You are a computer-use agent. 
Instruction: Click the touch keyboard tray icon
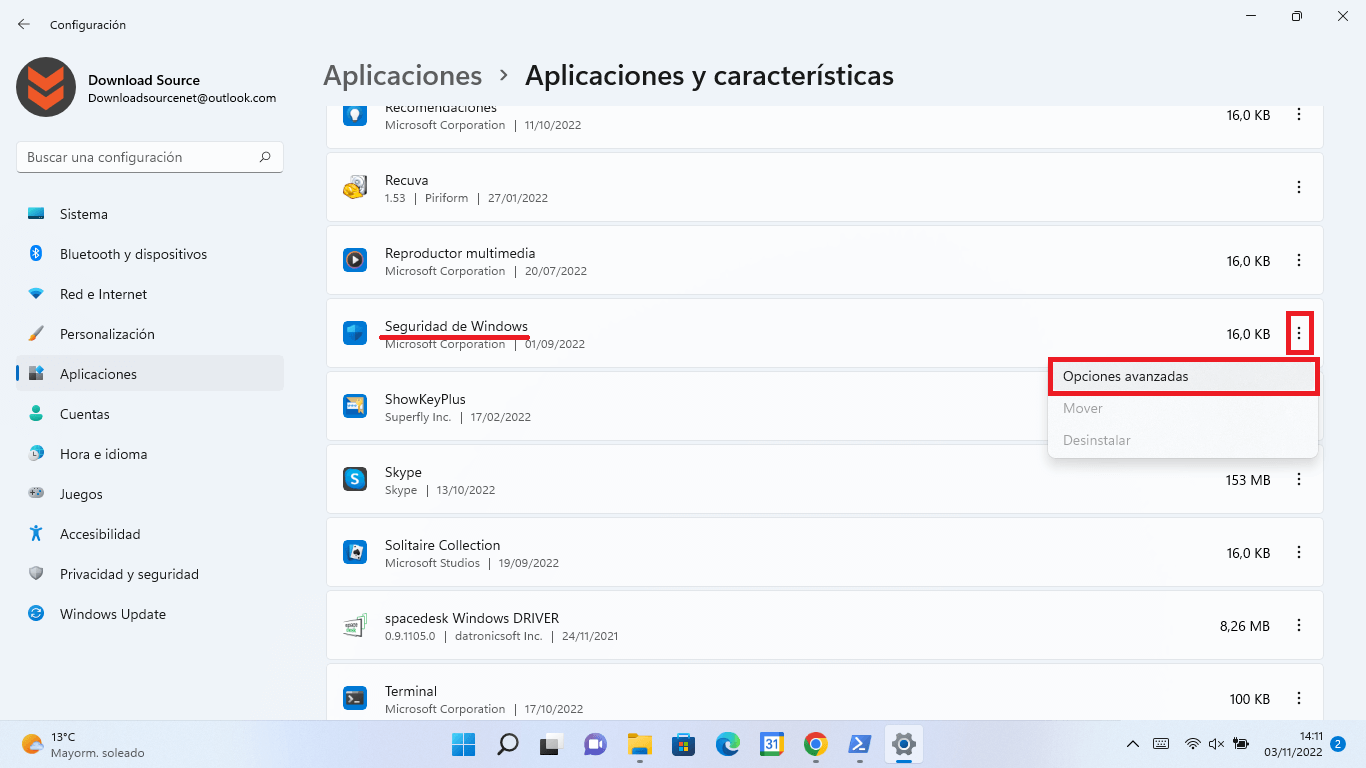tap(1162, 744)
